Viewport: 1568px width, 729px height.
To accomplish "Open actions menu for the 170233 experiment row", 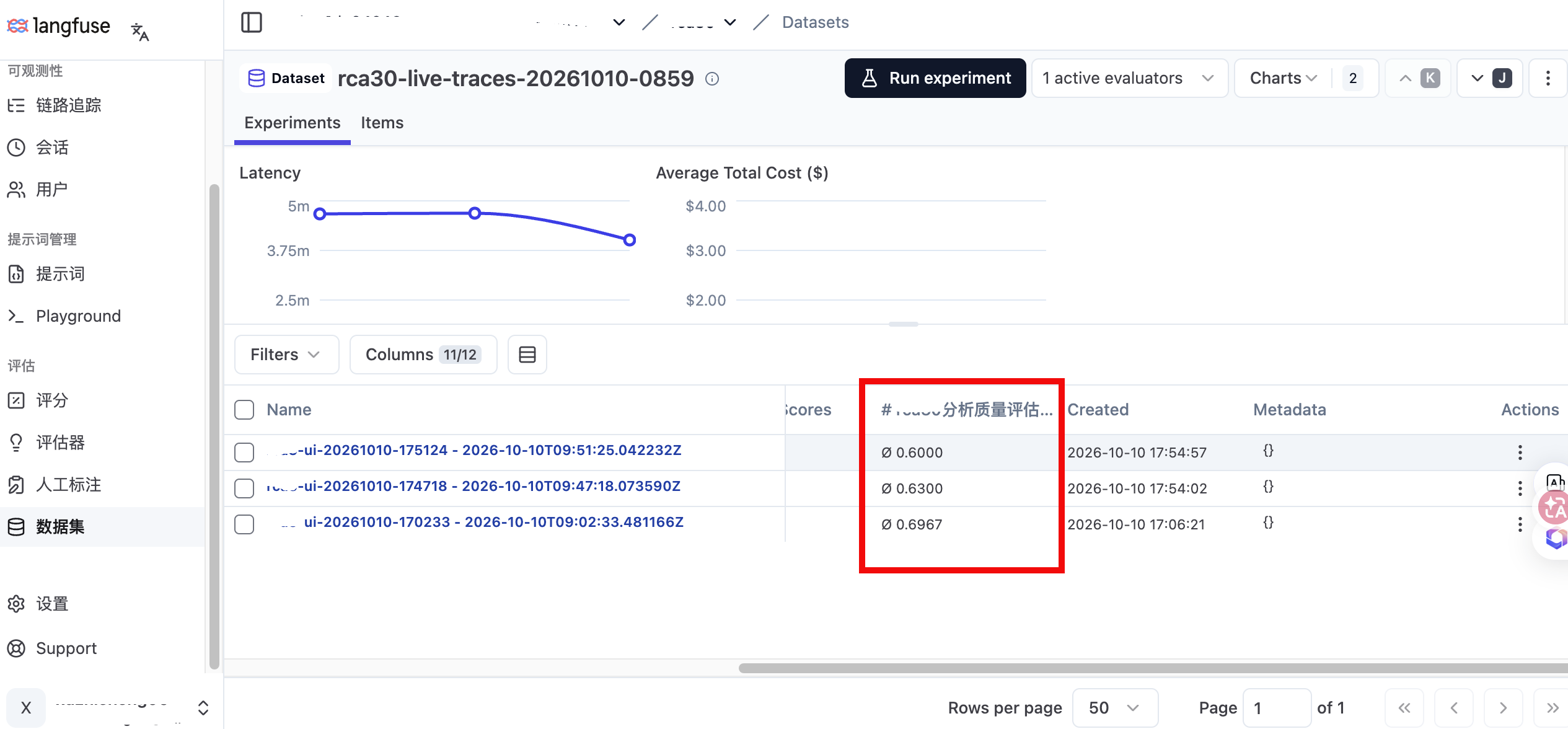I will click(1520, 524).
